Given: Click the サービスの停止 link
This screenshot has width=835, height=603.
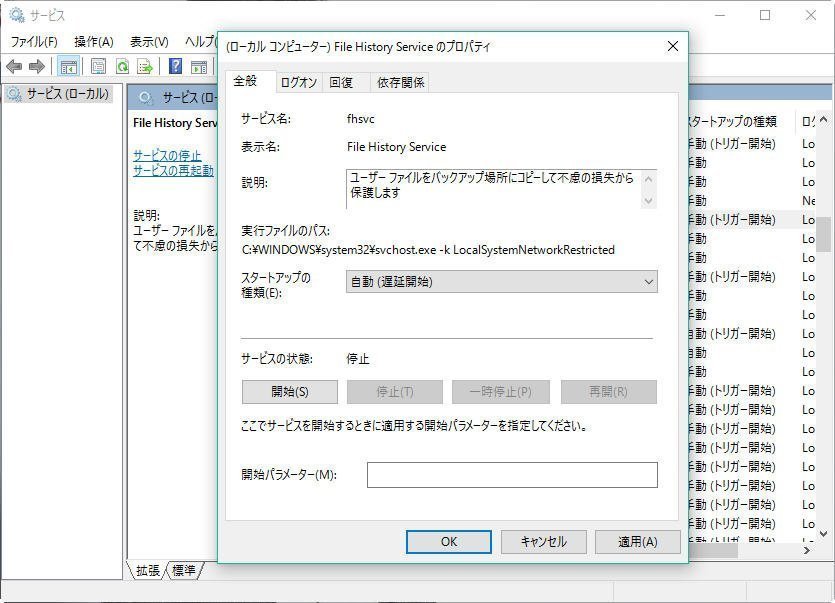Looking at the screenshot, I should pyautogui.click(x=167, y=156).
